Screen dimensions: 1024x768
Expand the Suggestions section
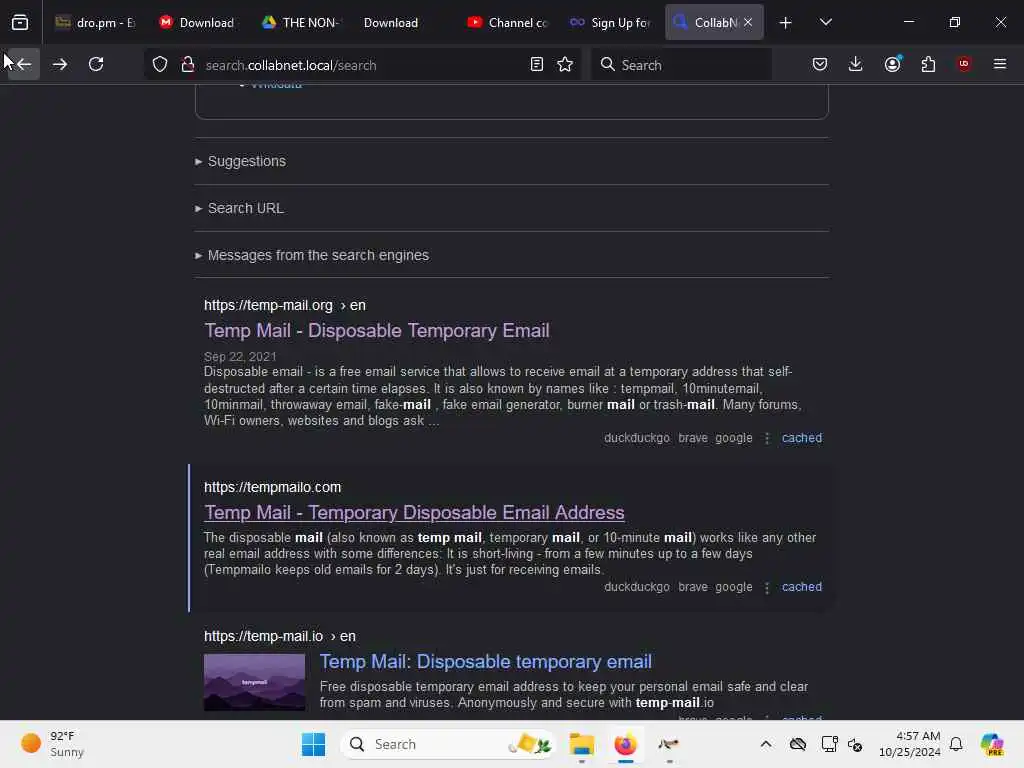coord(240,161)
